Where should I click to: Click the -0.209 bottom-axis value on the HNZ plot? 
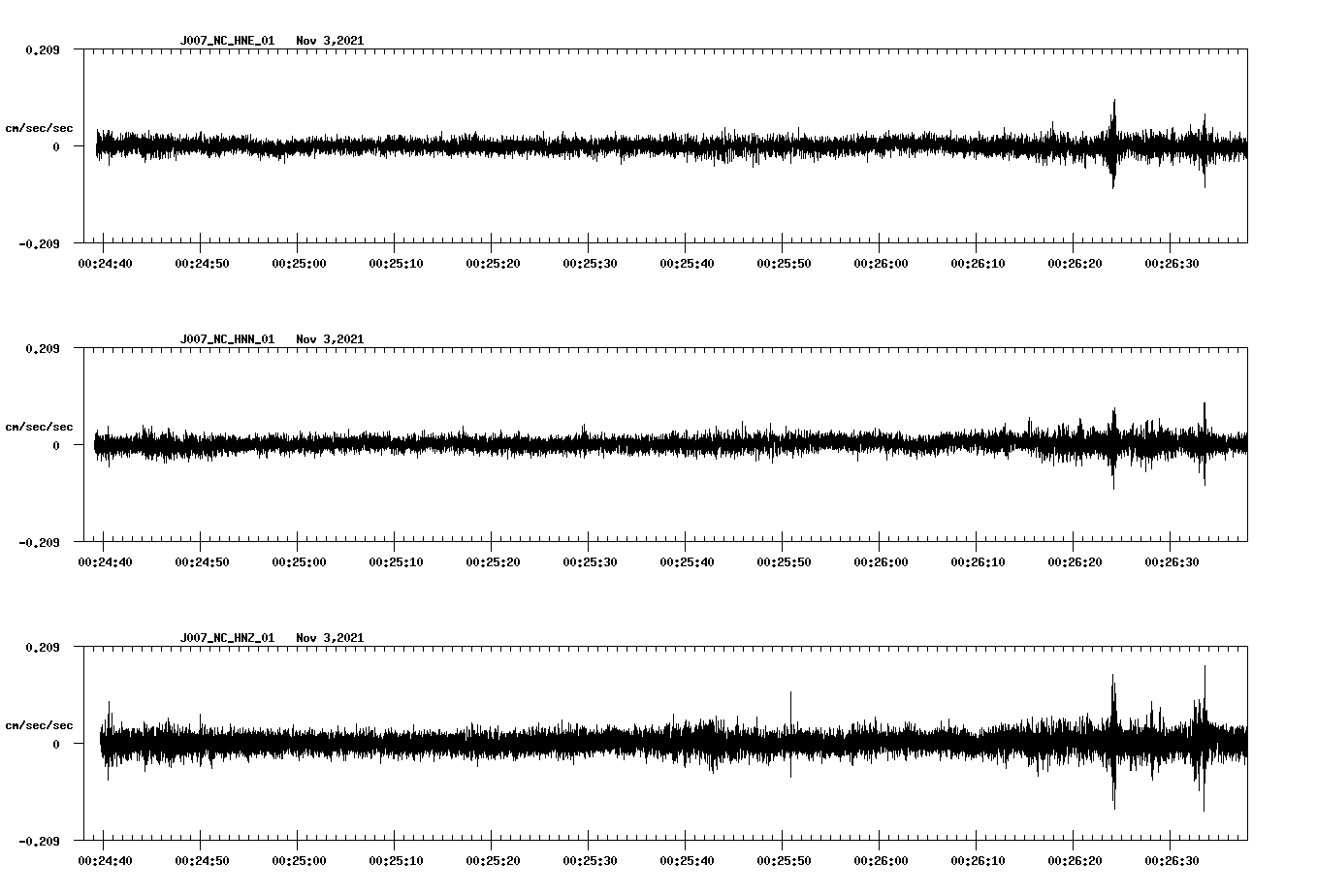click(39, 841)
